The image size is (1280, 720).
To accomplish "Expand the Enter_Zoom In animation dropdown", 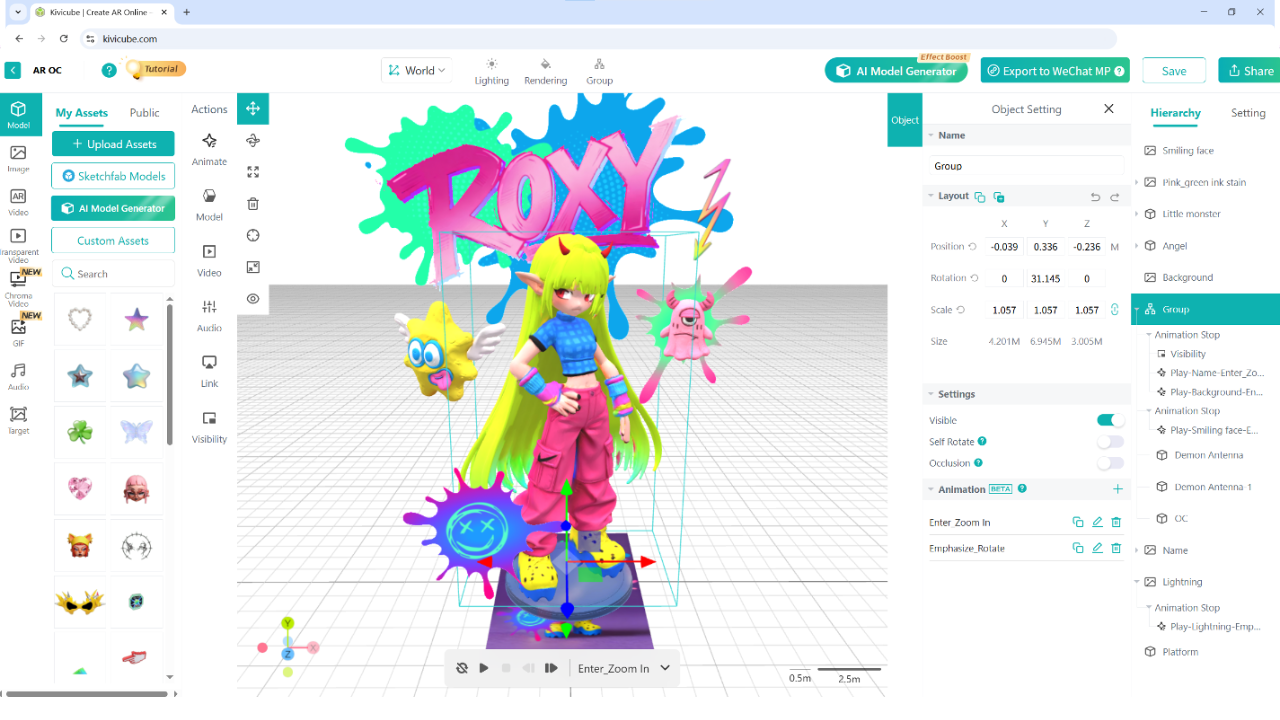I will [x=665, y=668].
